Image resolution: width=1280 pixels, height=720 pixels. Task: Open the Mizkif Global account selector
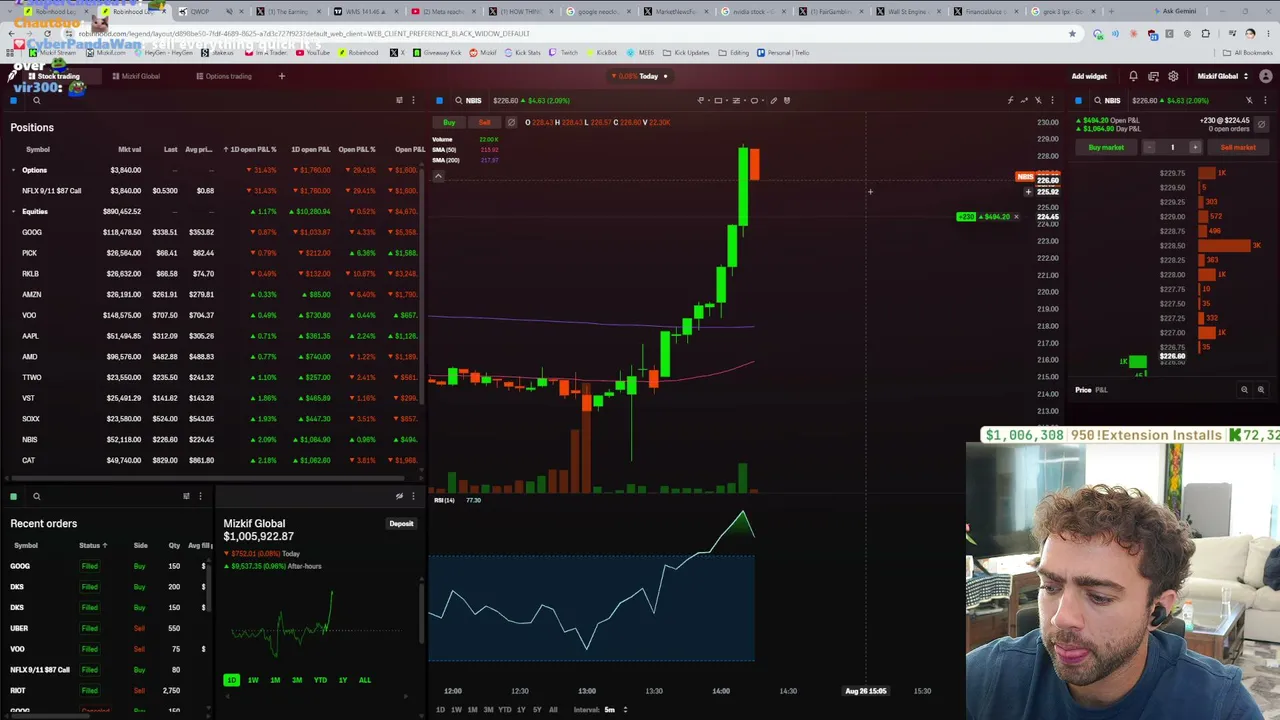pos(1222,76)
